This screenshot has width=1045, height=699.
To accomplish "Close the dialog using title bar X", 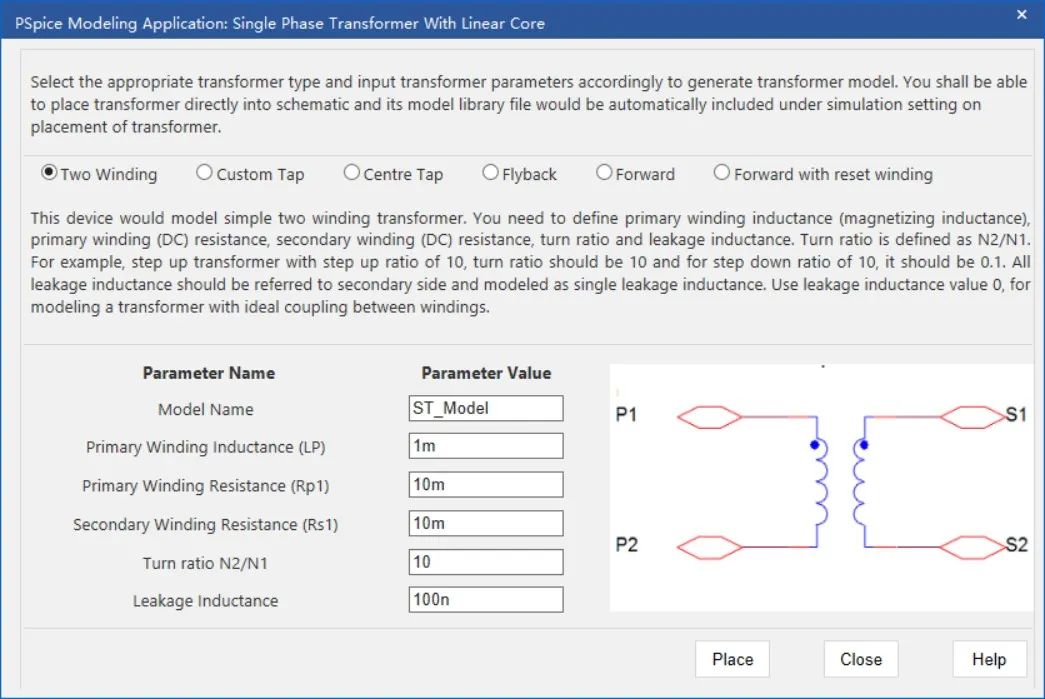I will 1021,15.
